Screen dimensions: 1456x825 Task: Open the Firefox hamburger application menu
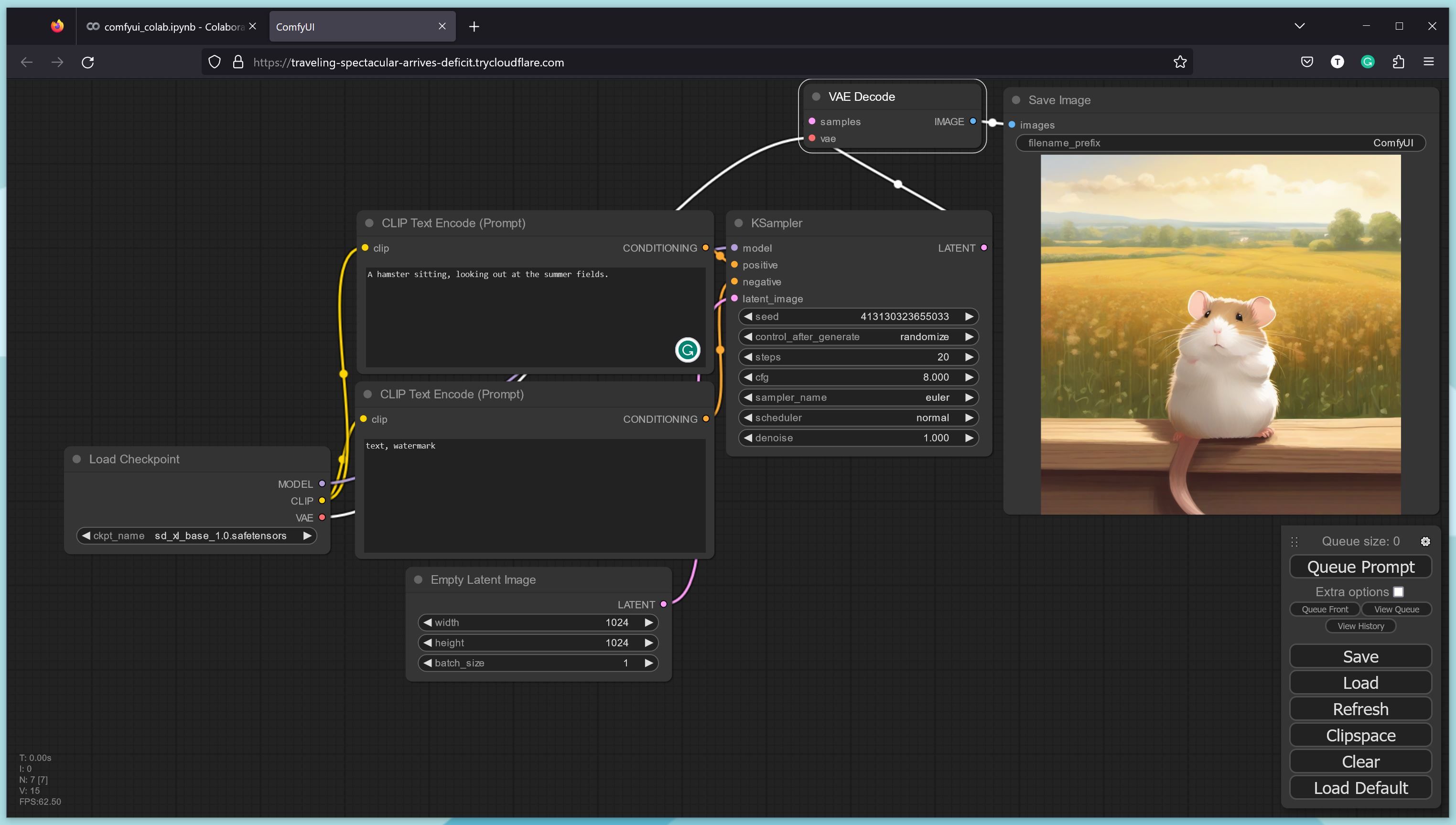coord(1428,62)
